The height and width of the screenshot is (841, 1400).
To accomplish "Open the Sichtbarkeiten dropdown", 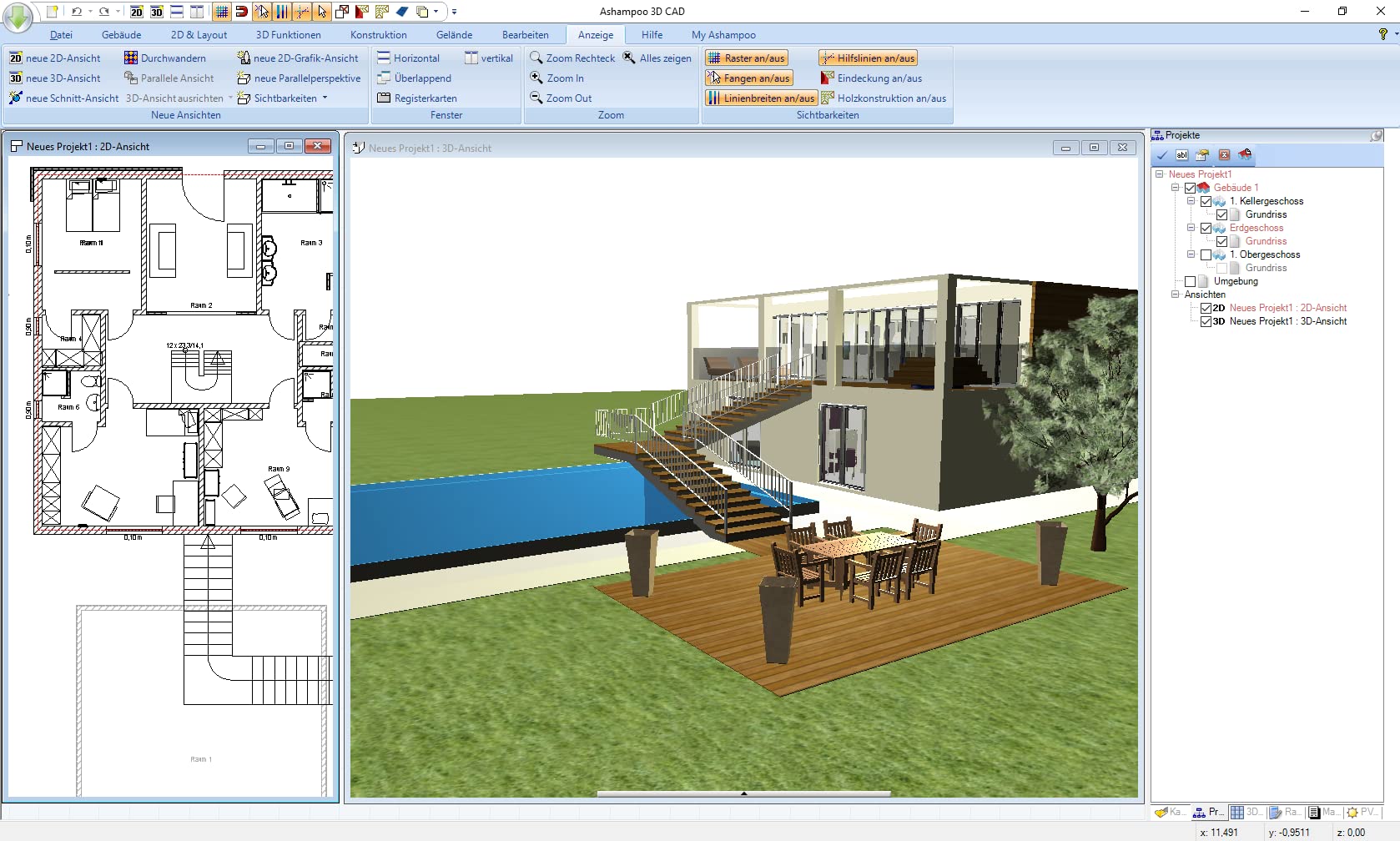I will click(x=285, y=98).
